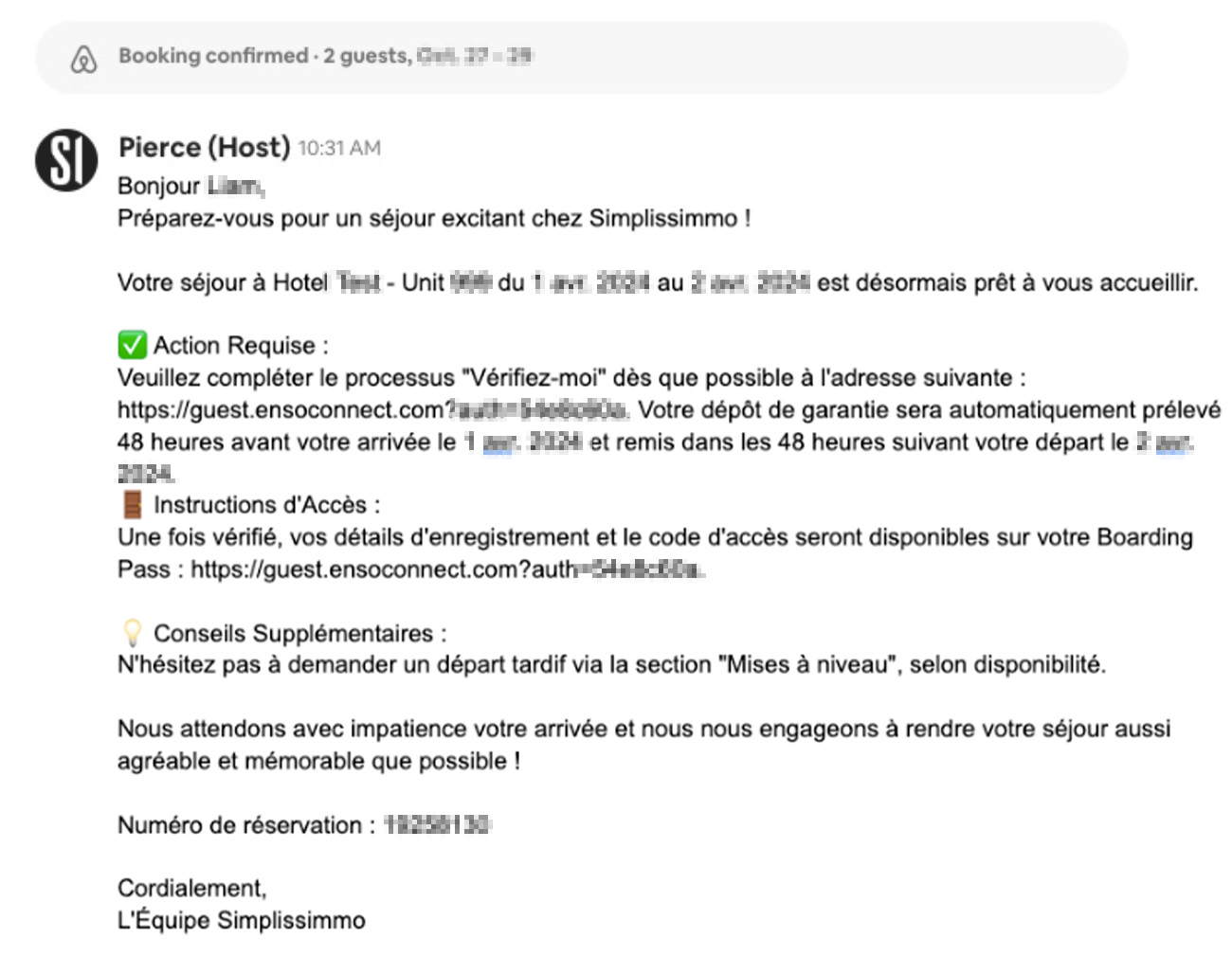Open the first guest.ensoconnect.com verification link
1232x957 pixels.
click(x=372, y=410)
